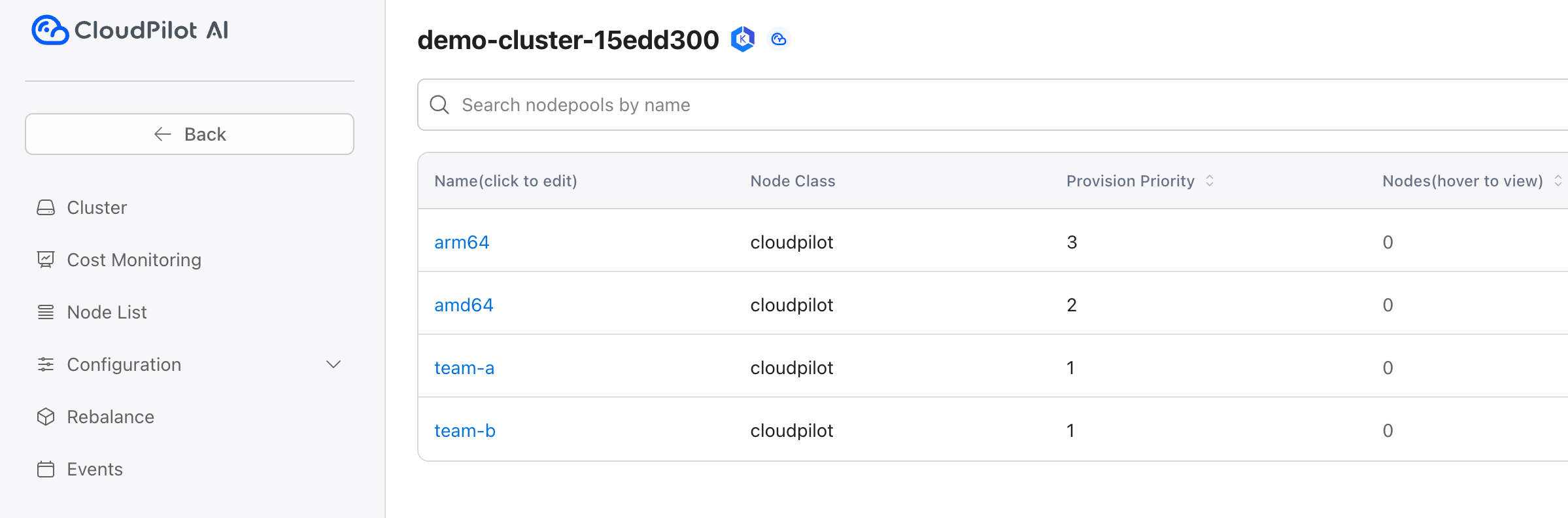
Task: Expand the Configuration menu chevron
Action: 333,364
